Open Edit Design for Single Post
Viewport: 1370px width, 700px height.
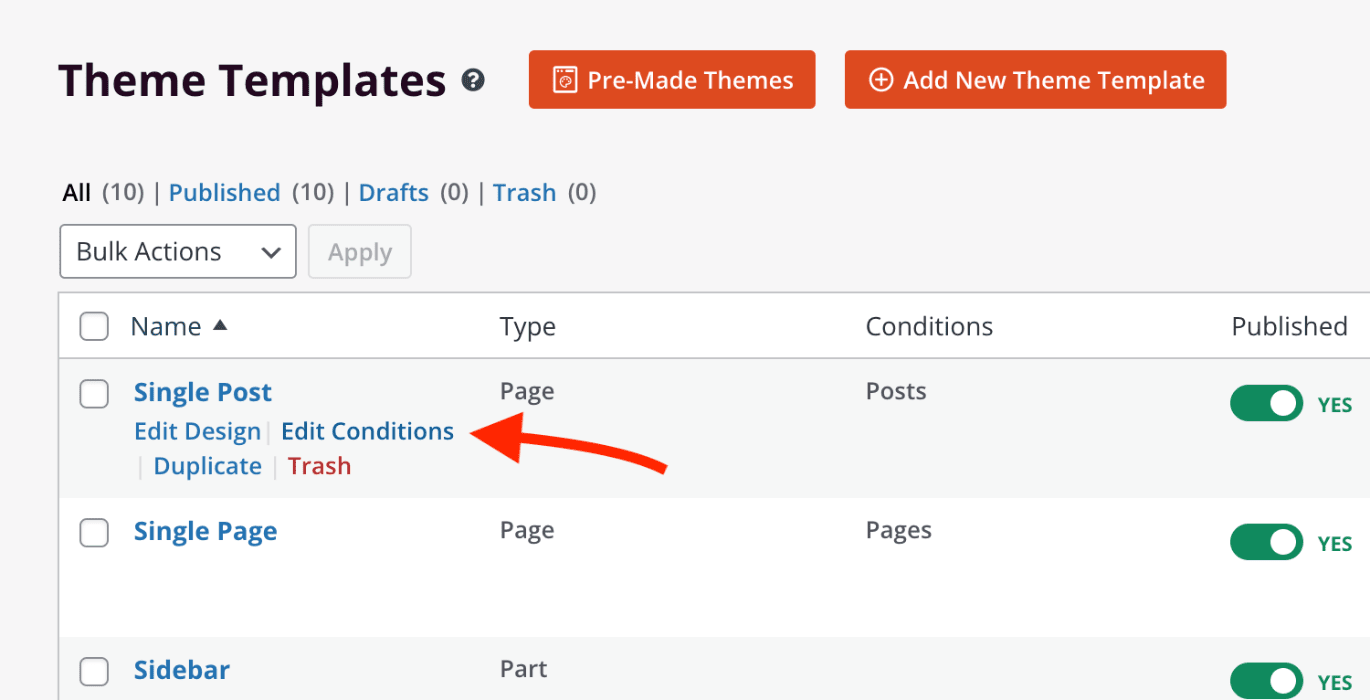pos(197,431)
